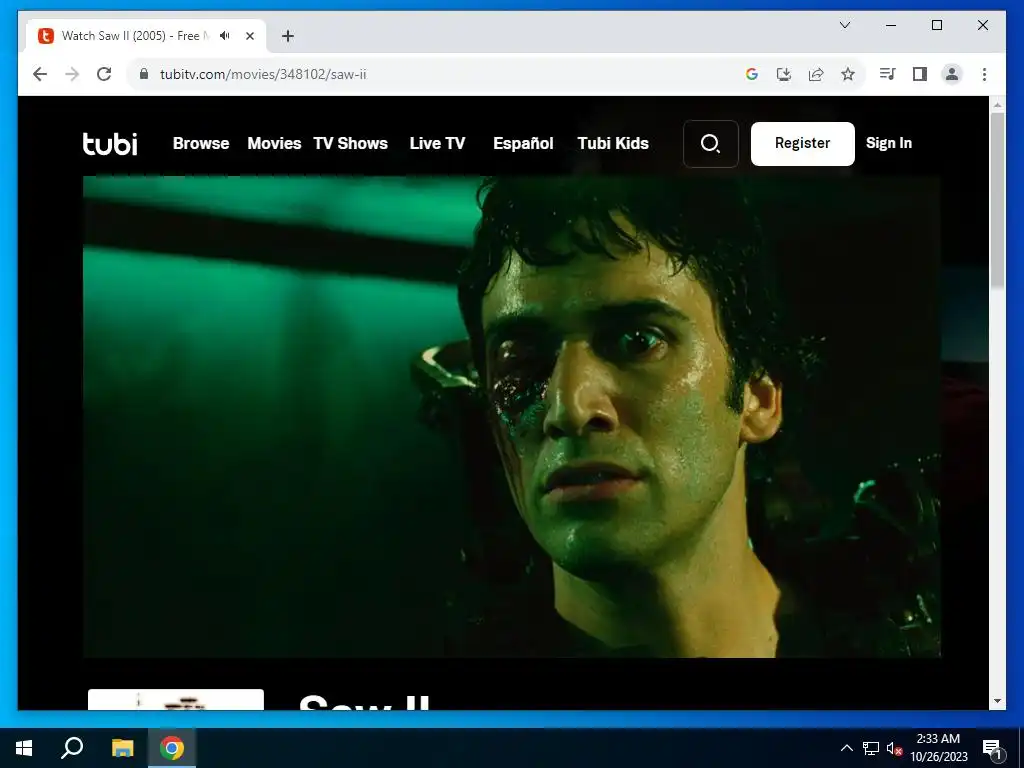Viewport: 1024px width, 768px height.
Task: Close the Saw II tab
Action: coord(249,36)
